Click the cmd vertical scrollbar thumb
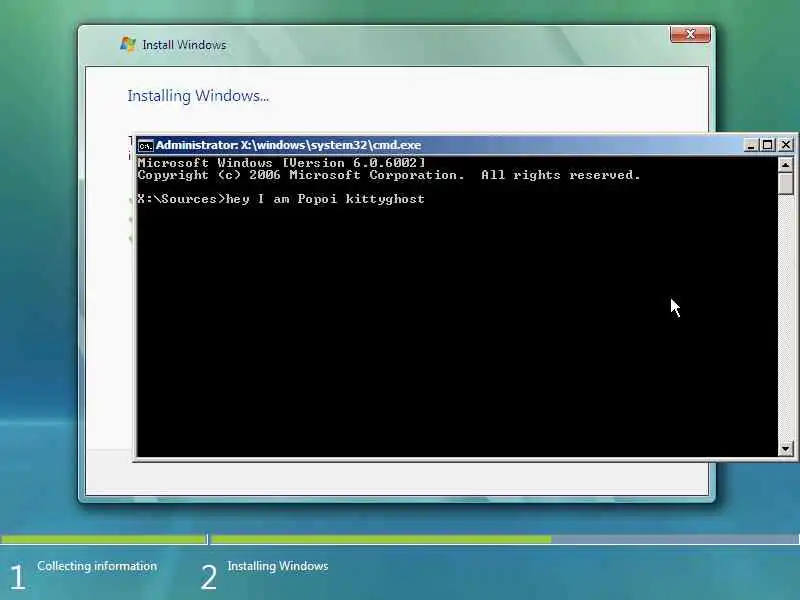This screenshot has width=800, height=600. pyautogui.click(x=785, y=184)
